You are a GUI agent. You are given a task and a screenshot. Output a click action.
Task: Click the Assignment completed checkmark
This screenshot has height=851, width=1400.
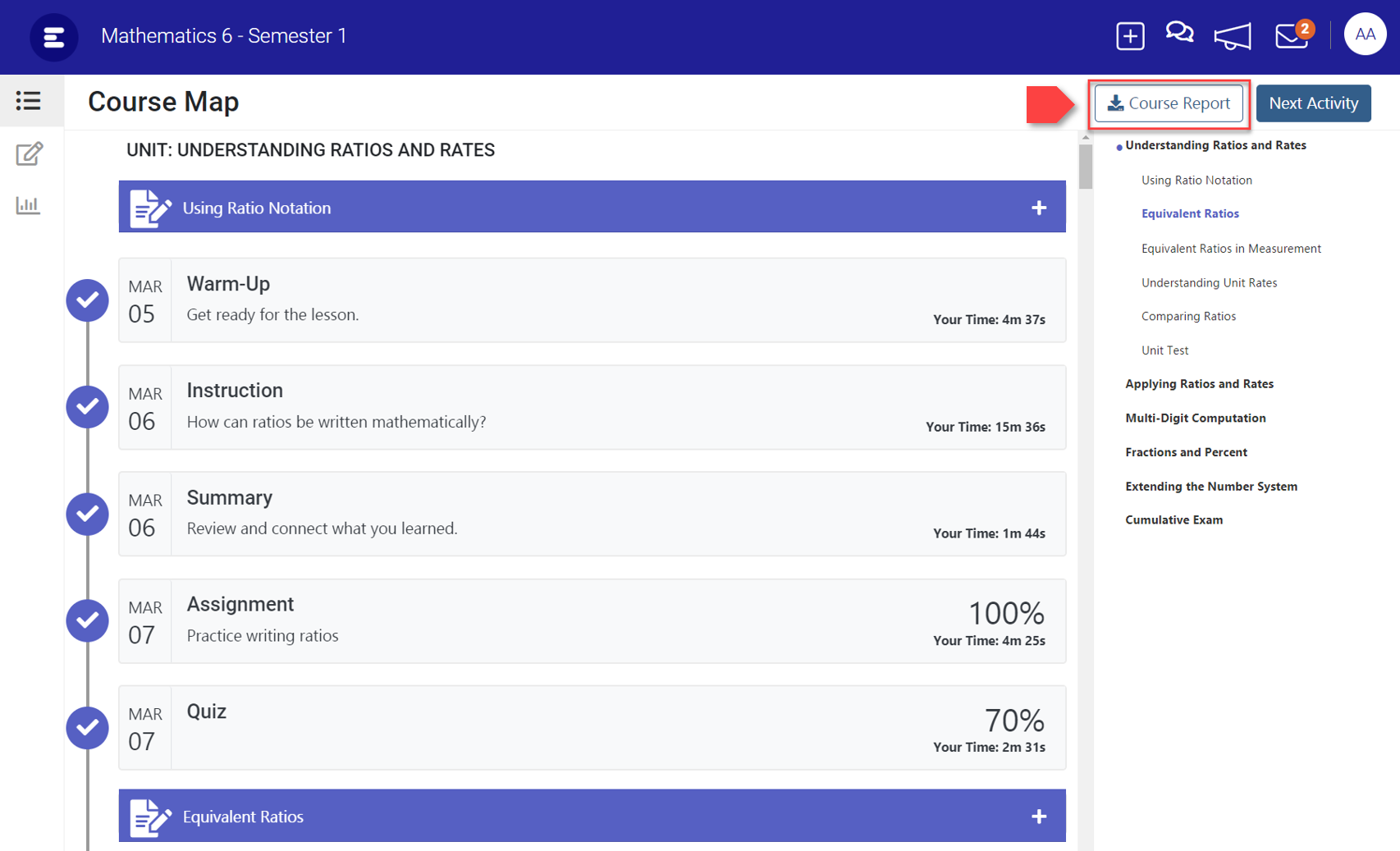click(x=88, y=620)
